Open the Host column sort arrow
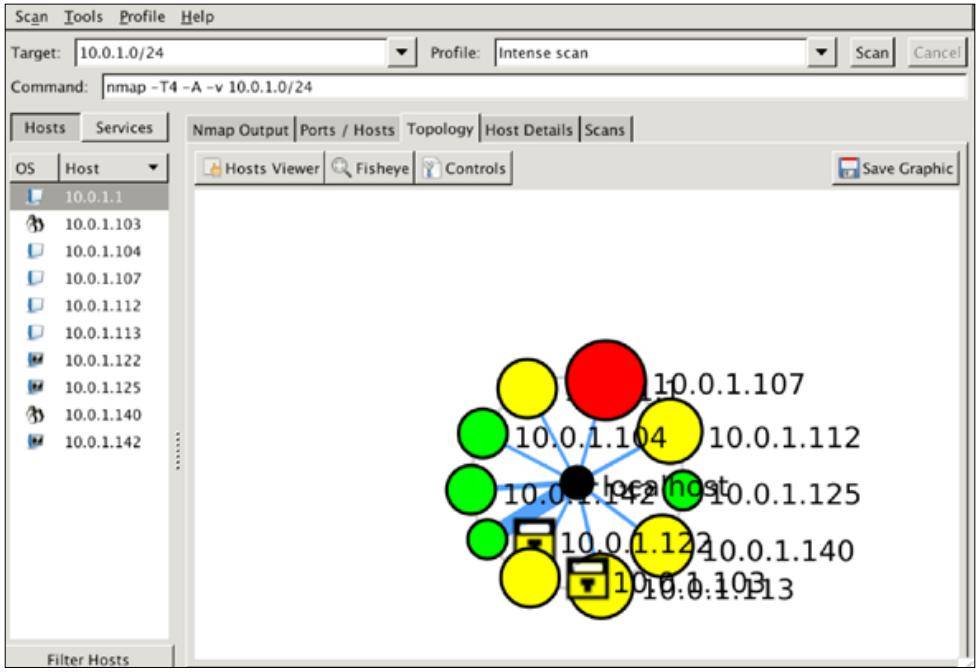Viewport: 980px width, 672px height. pos(153,168)
